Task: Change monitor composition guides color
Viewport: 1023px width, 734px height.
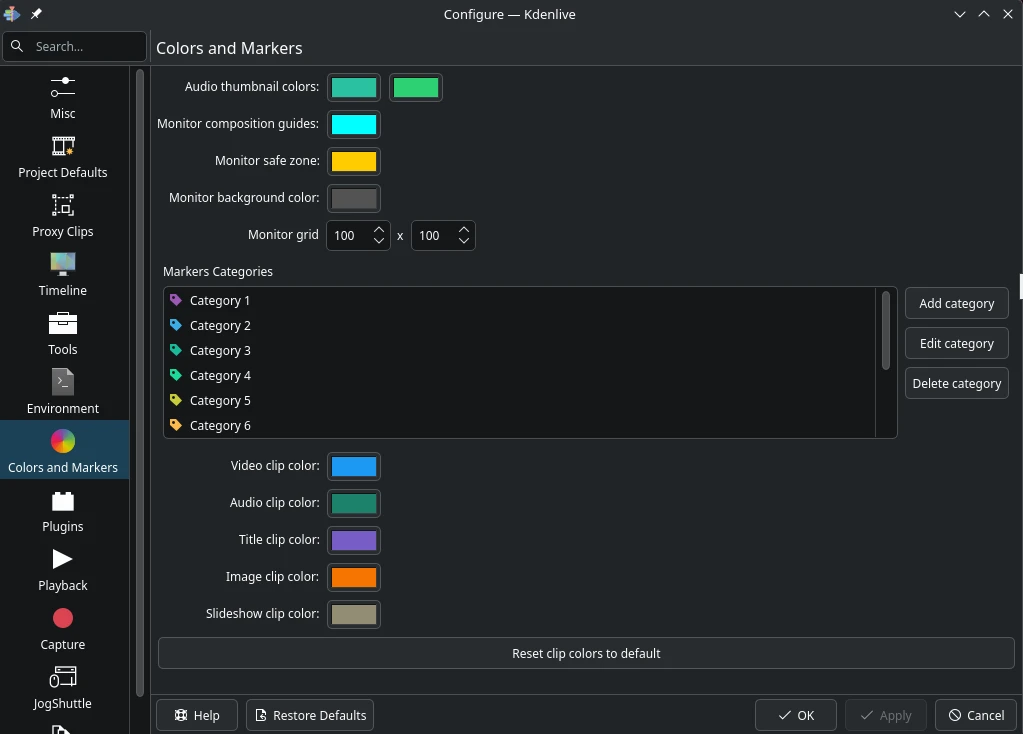Action: [354, 125]
